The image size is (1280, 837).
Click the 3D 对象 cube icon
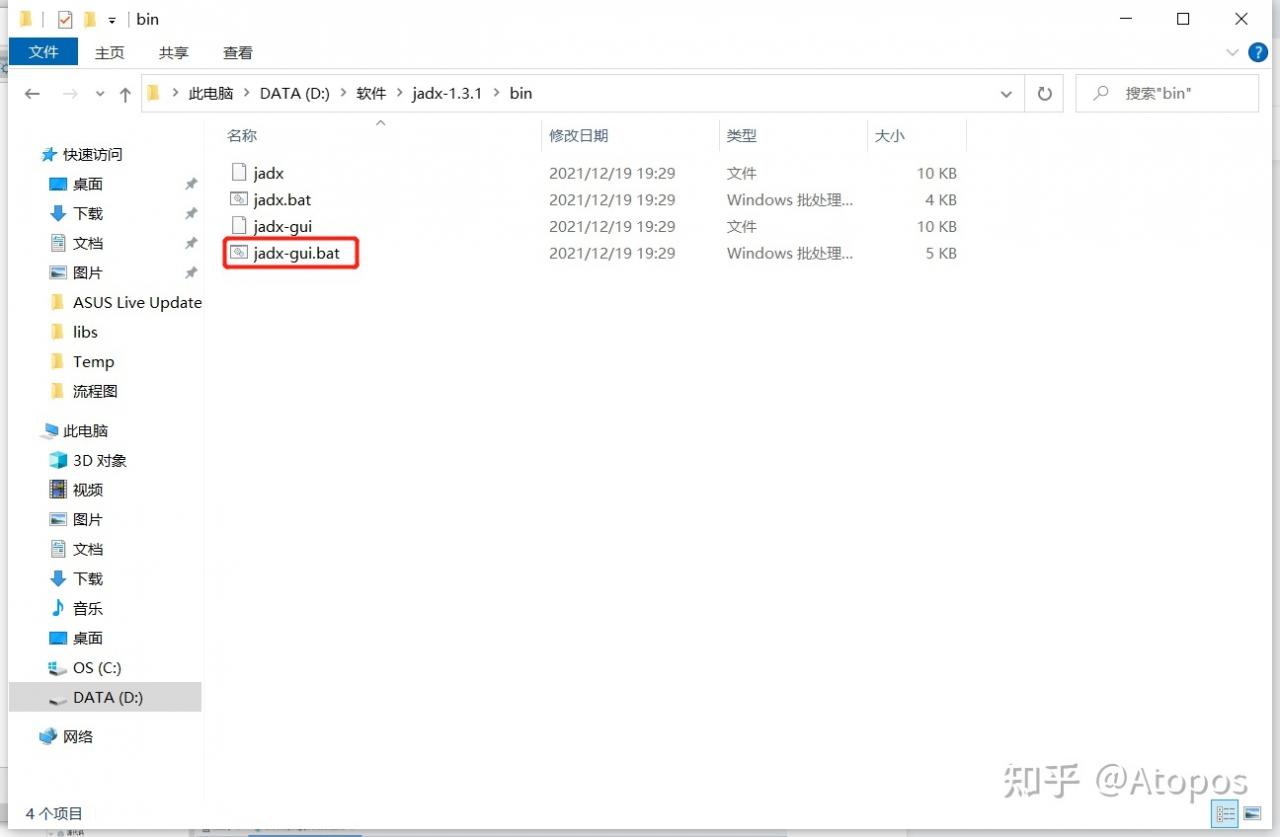point(58,461)
